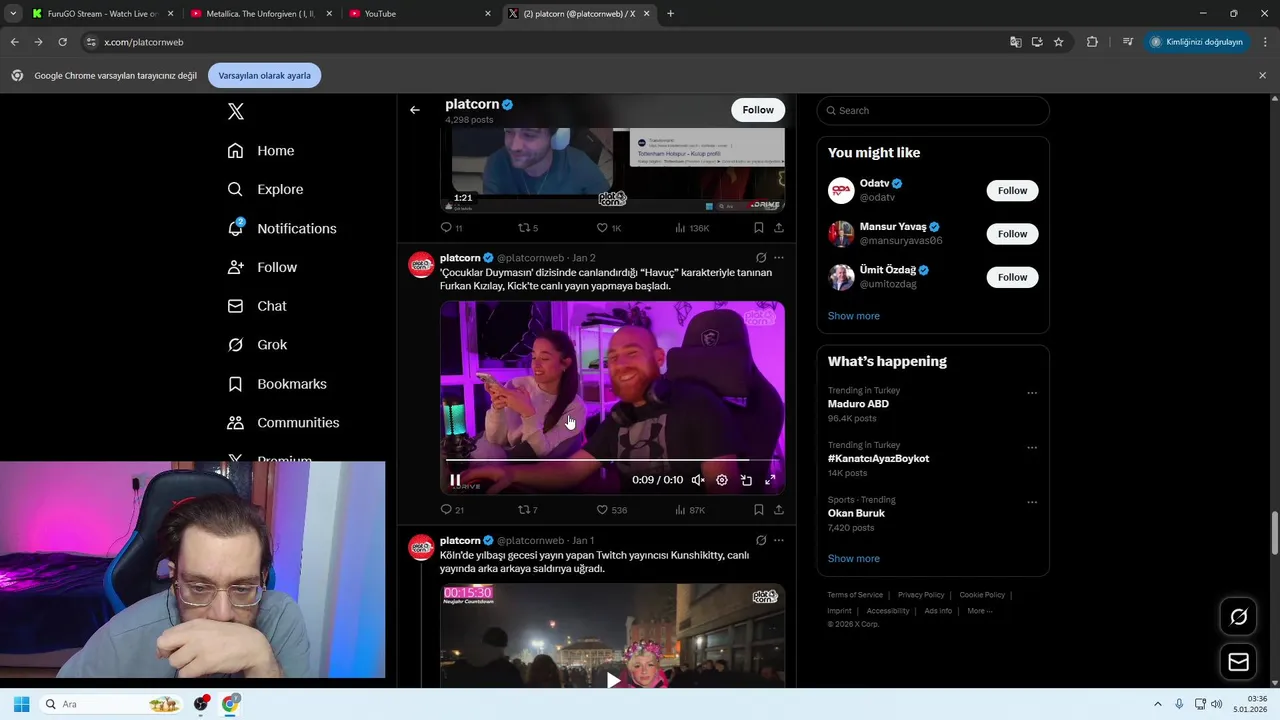Viewport: 1280px width, 720px height.
Task: Open more options on the Jan 2 post
Action: (779, 258)
